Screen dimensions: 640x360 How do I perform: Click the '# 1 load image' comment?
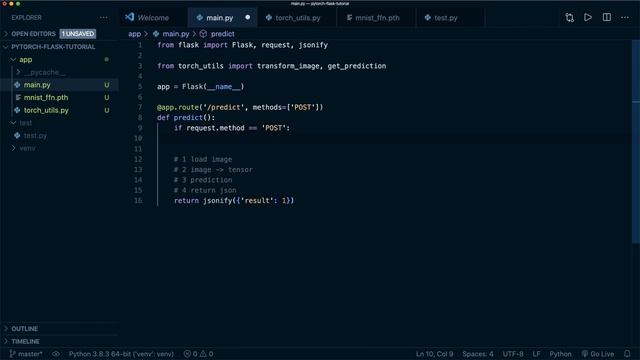pyautogui.click(x=203, y=159)
